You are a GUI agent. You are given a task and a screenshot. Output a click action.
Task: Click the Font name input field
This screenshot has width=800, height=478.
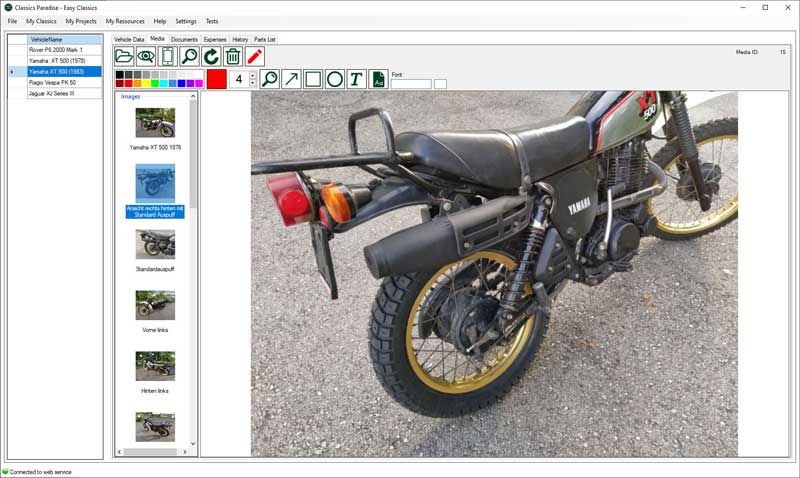point(411,84)
